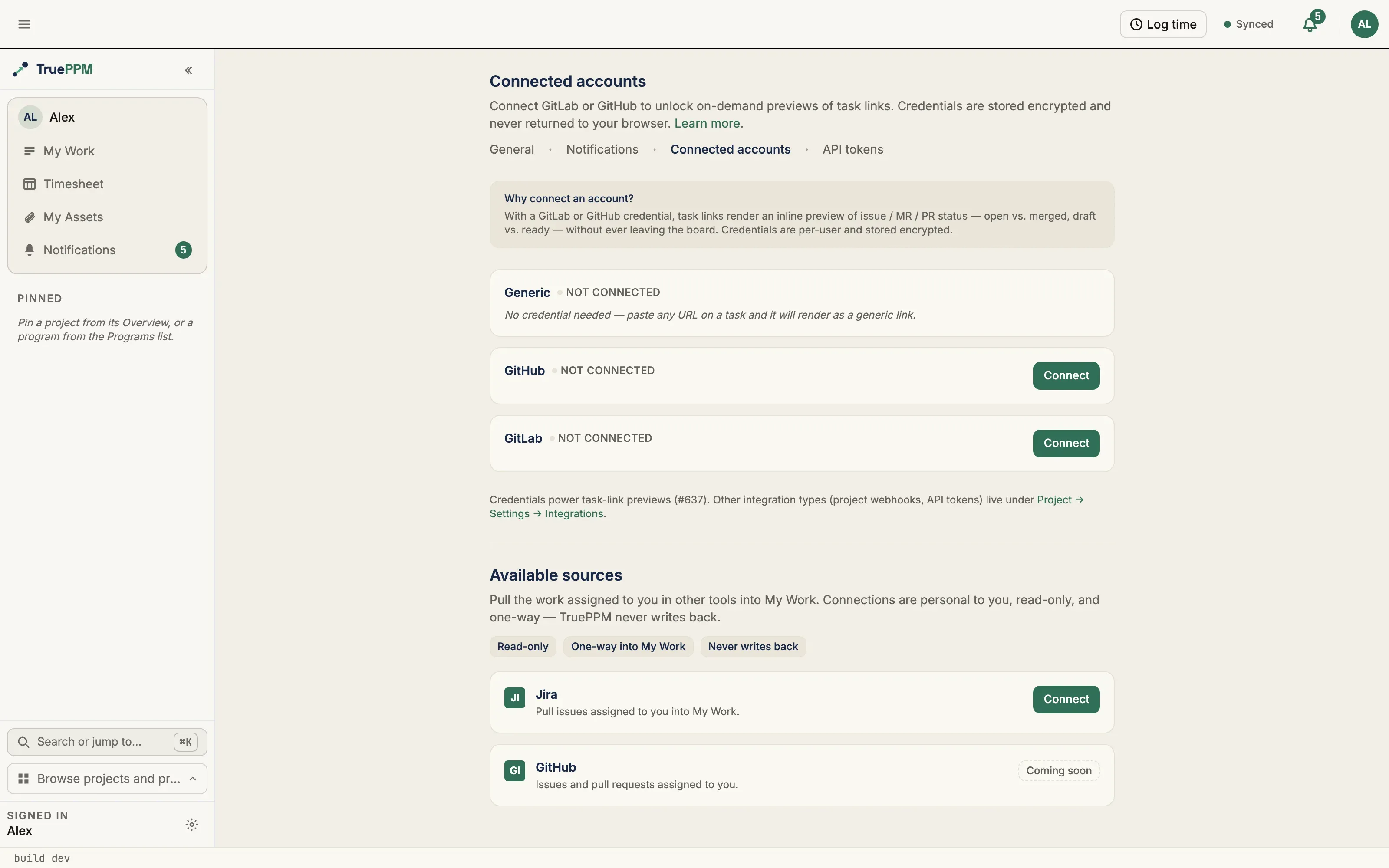Open notifications bell in top bar
The width and height of the screenshot is (1389, 868).
click(x=1310, y=24)
